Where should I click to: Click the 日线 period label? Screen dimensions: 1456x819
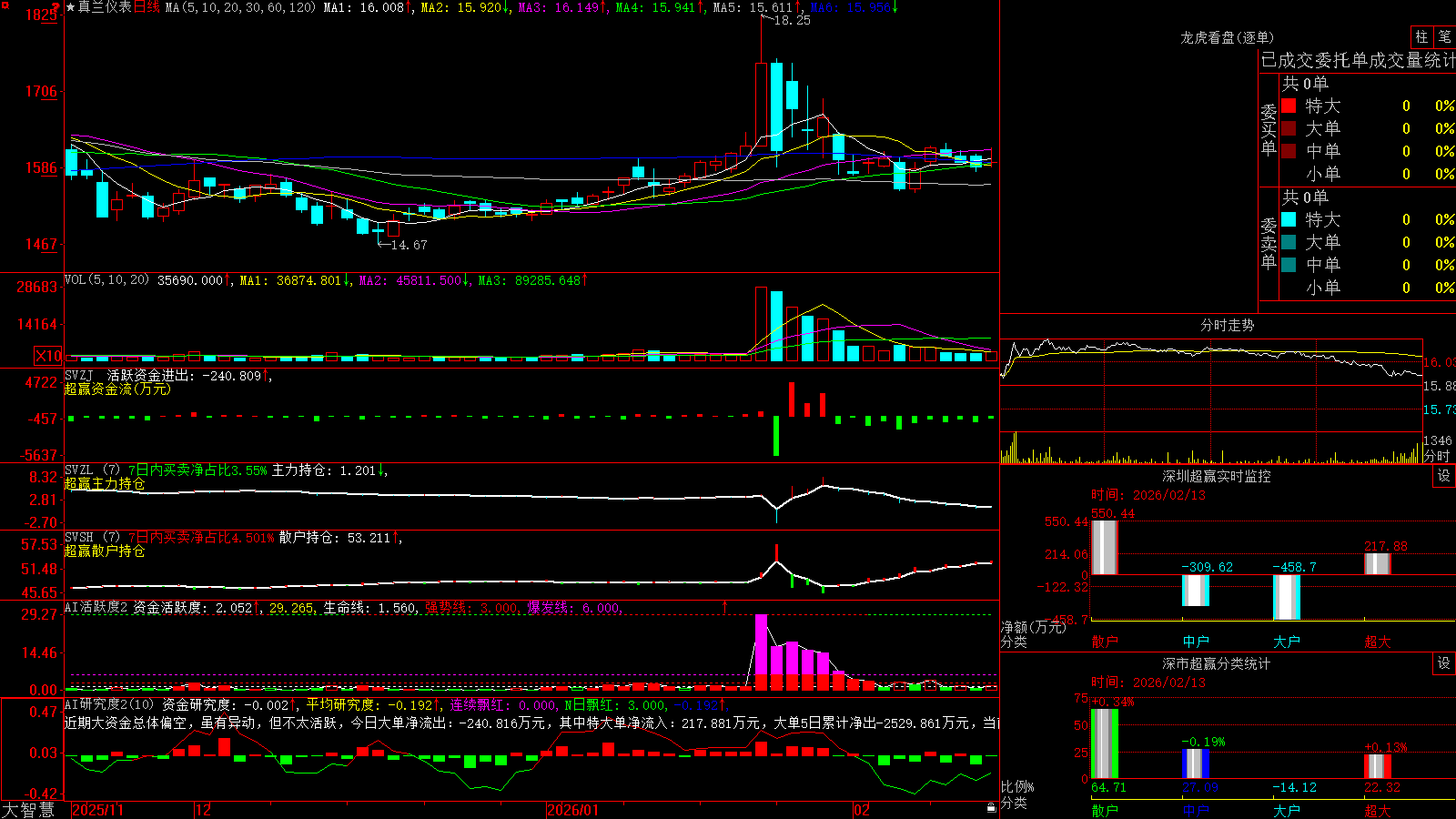pyautogui.click(x=147, y=7)
